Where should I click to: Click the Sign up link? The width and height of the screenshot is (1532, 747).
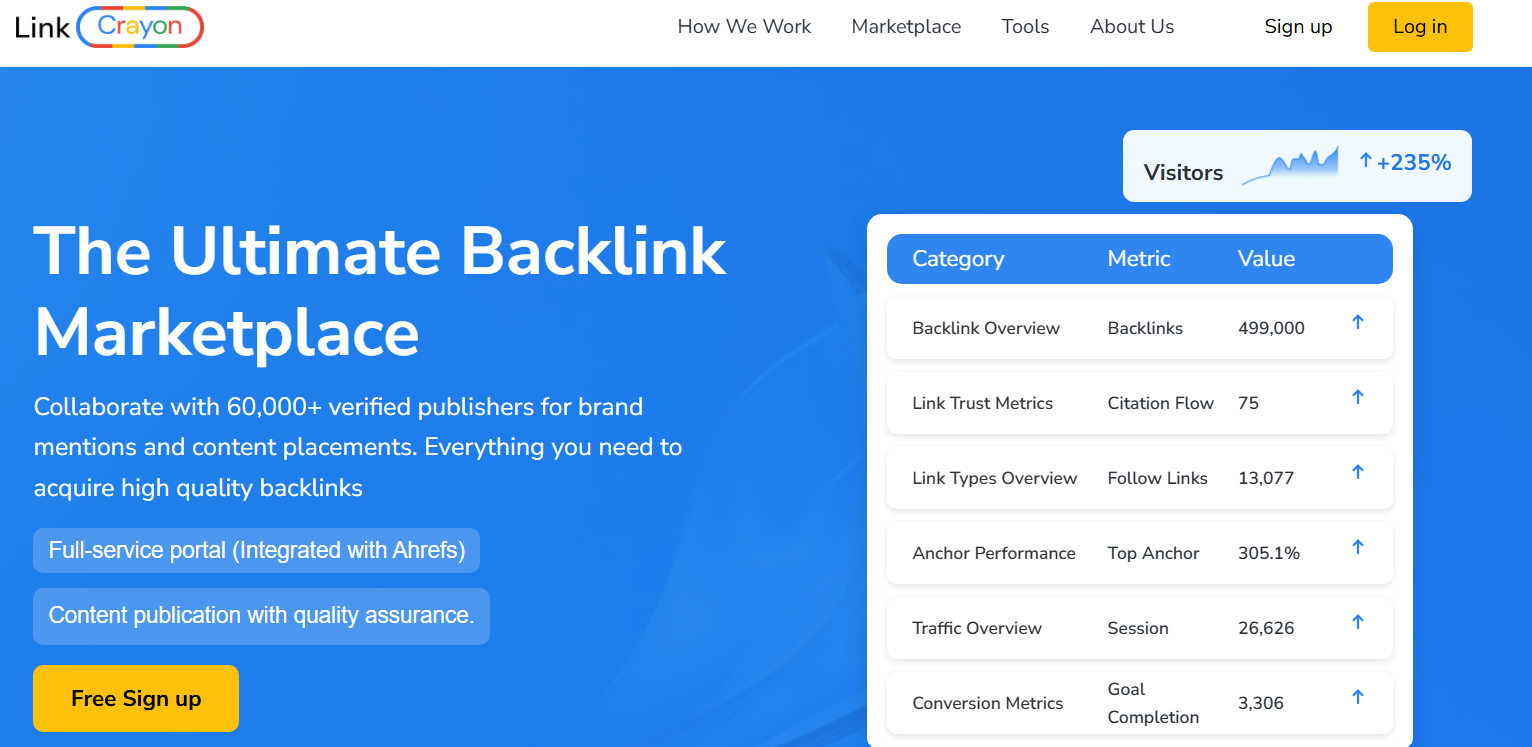(x=1298, y=27)
